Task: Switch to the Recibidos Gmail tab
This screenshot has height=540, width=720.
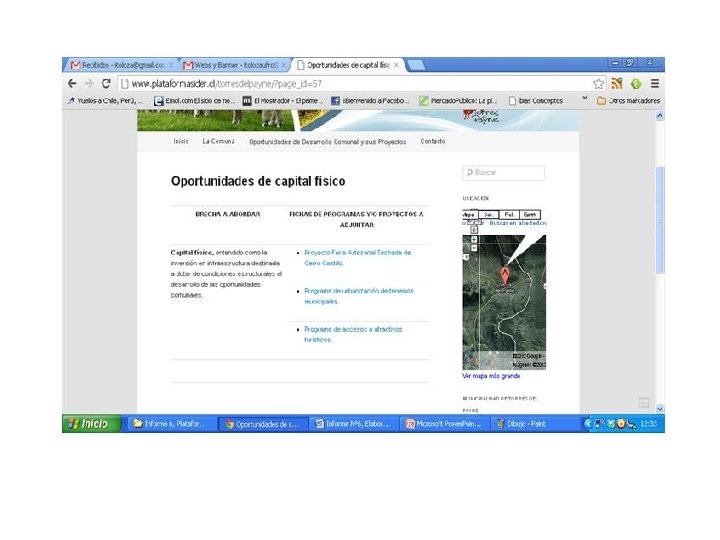Action: pyautogui.click(x=121, y=65)
